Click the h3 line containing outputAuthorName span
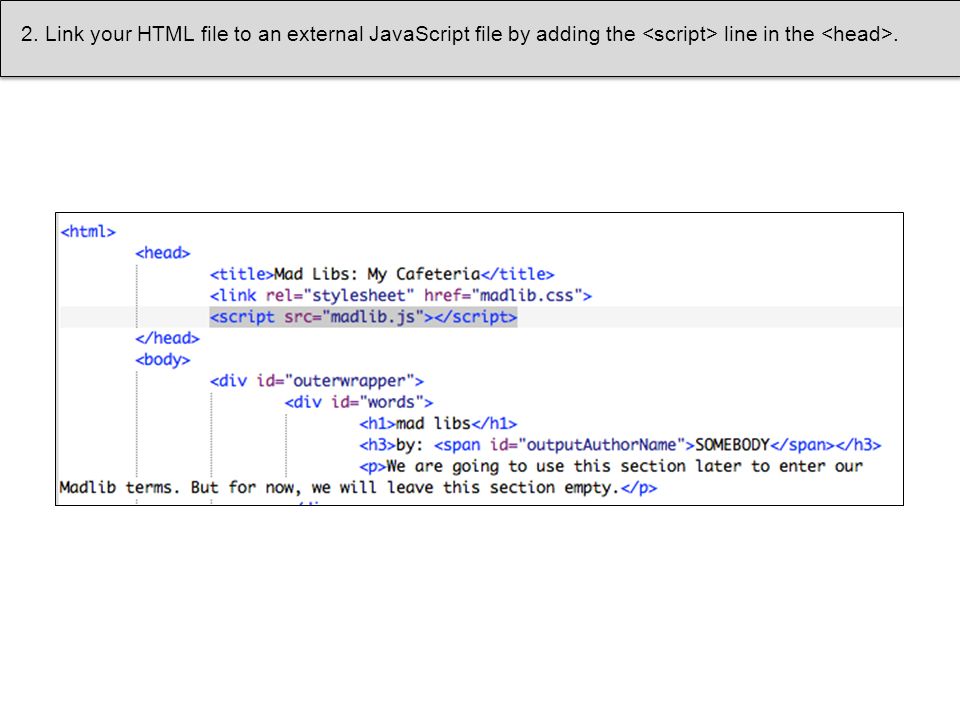960x720 pixels. 620,445
